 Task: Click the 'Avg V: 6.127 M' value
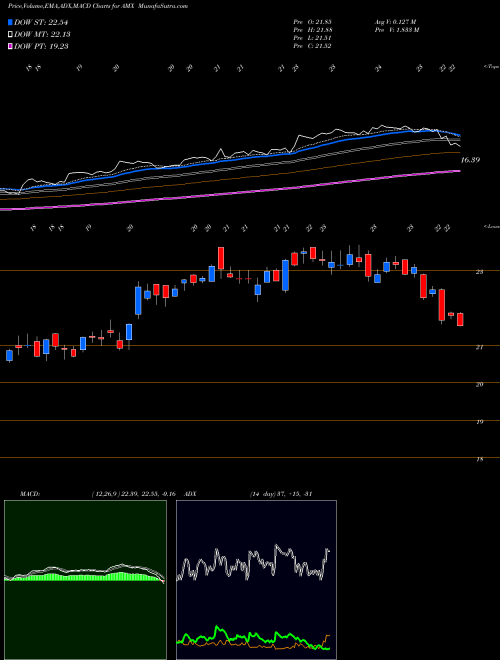tap(395, 22)
